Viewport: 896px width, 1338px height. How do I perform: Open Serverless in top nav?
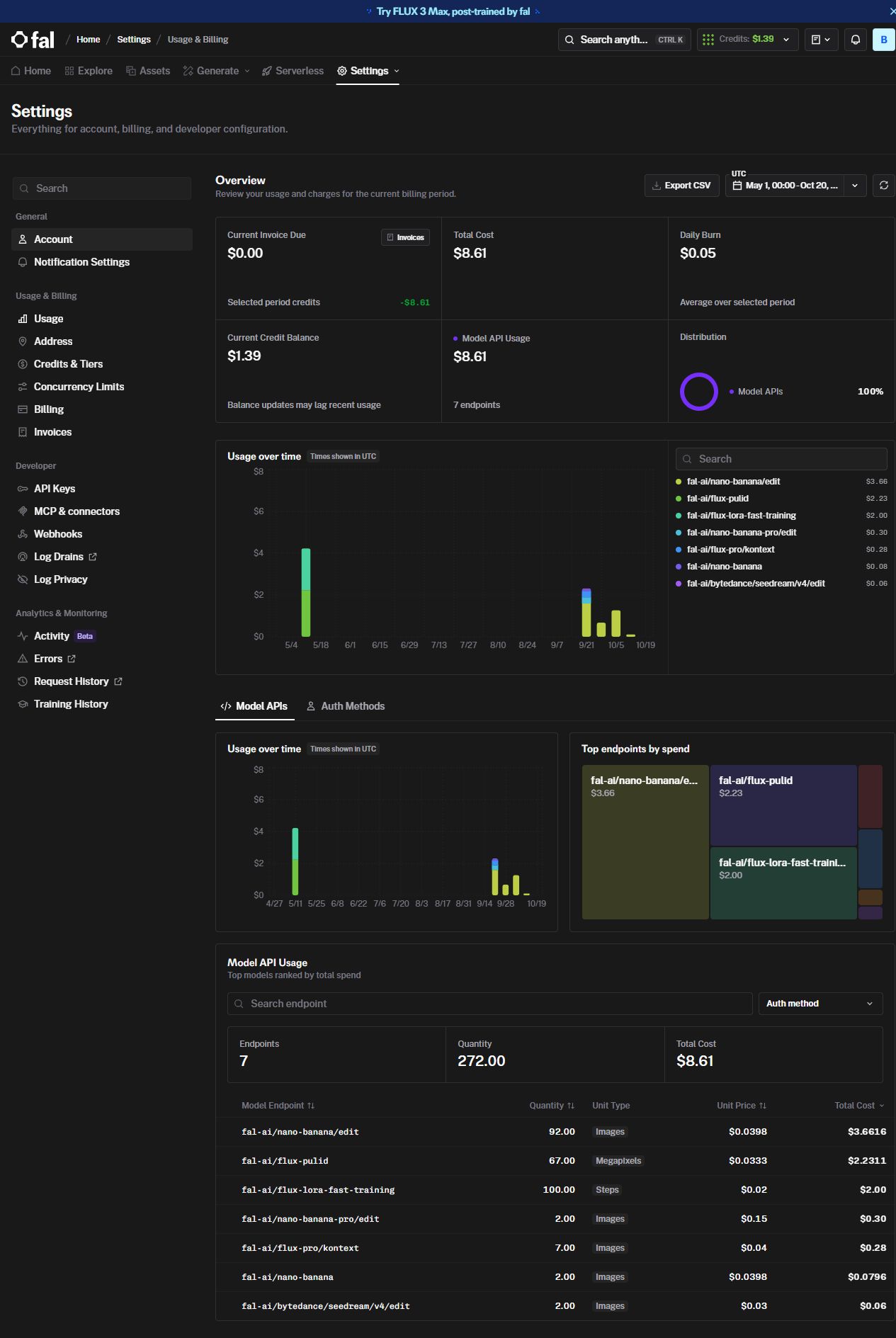pyautogui.click(x=293, y=71)
